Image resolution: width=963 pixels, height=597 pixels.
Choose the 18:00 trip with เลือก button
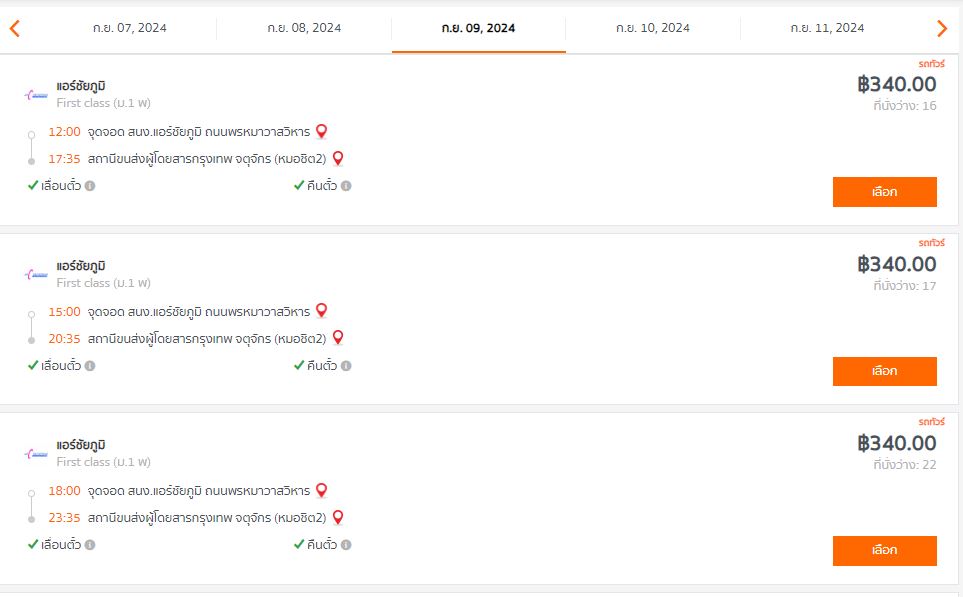pyautogui.click(x=884, y=550)
